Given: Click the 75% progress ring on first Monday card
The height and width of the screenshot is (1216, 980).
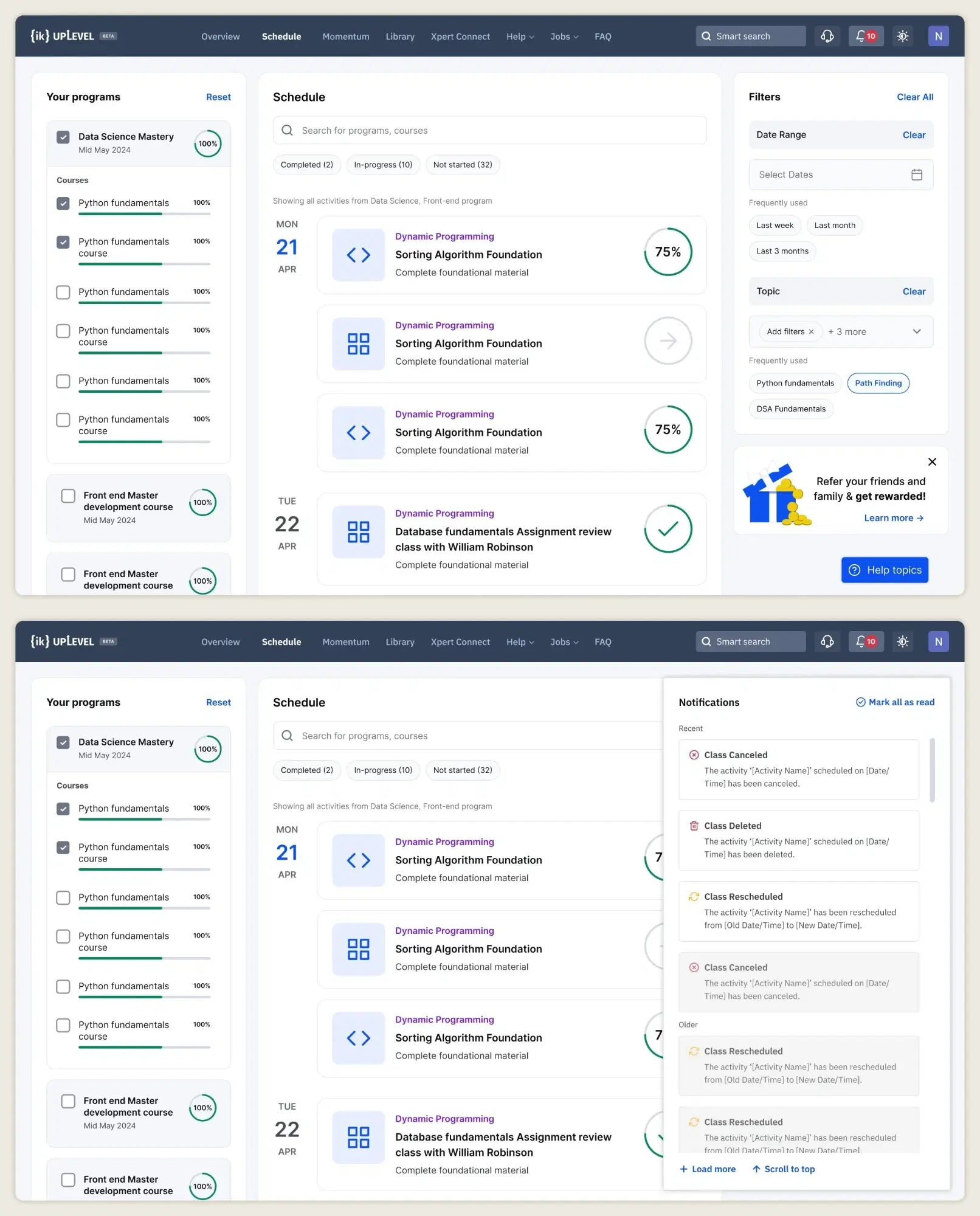Looking at the screenshot, I should tap(668, 252).
